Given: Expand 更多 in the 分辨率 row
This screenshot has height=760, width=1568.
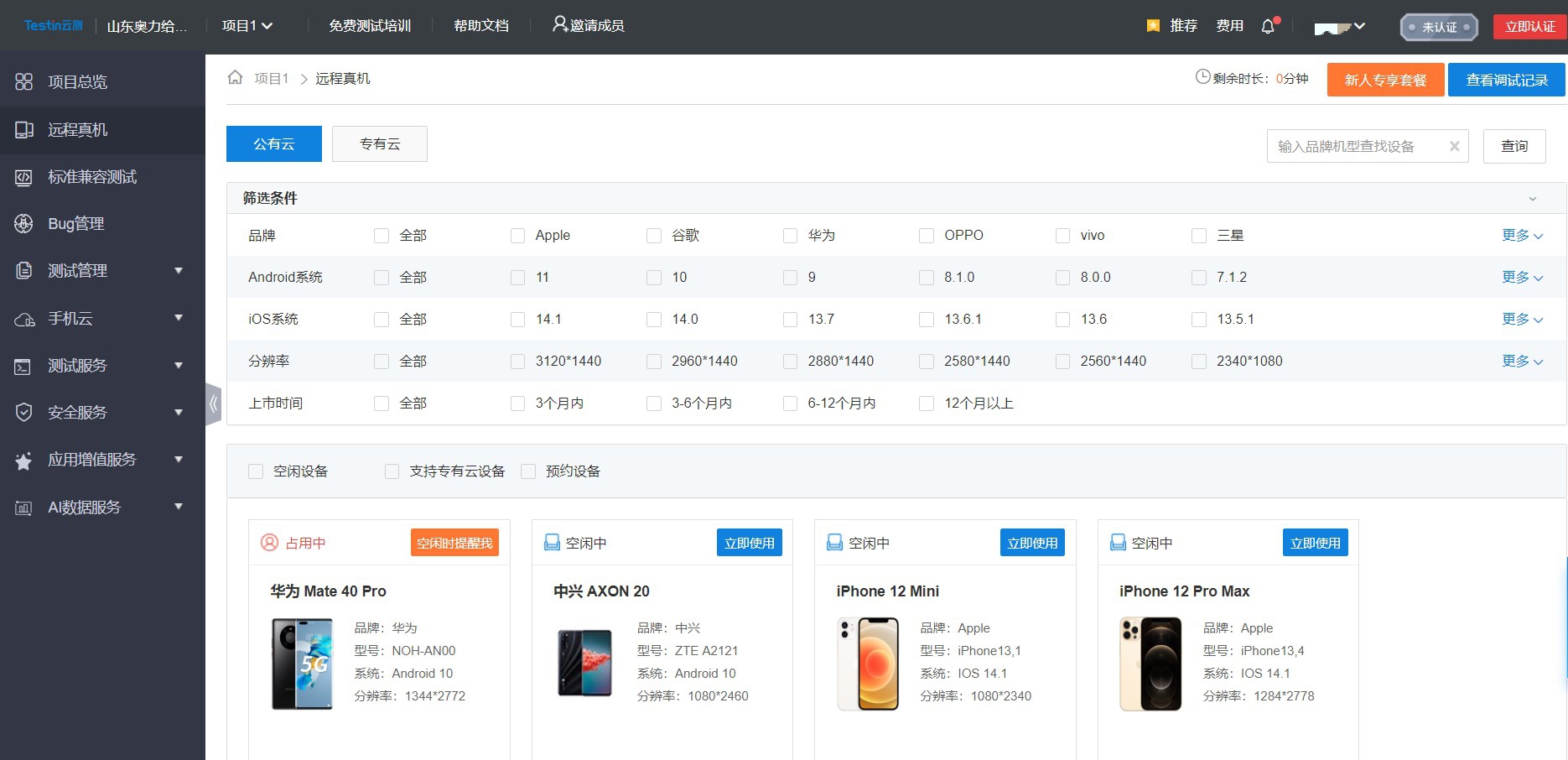Looking at the screenshot, I should point(1522,362).
